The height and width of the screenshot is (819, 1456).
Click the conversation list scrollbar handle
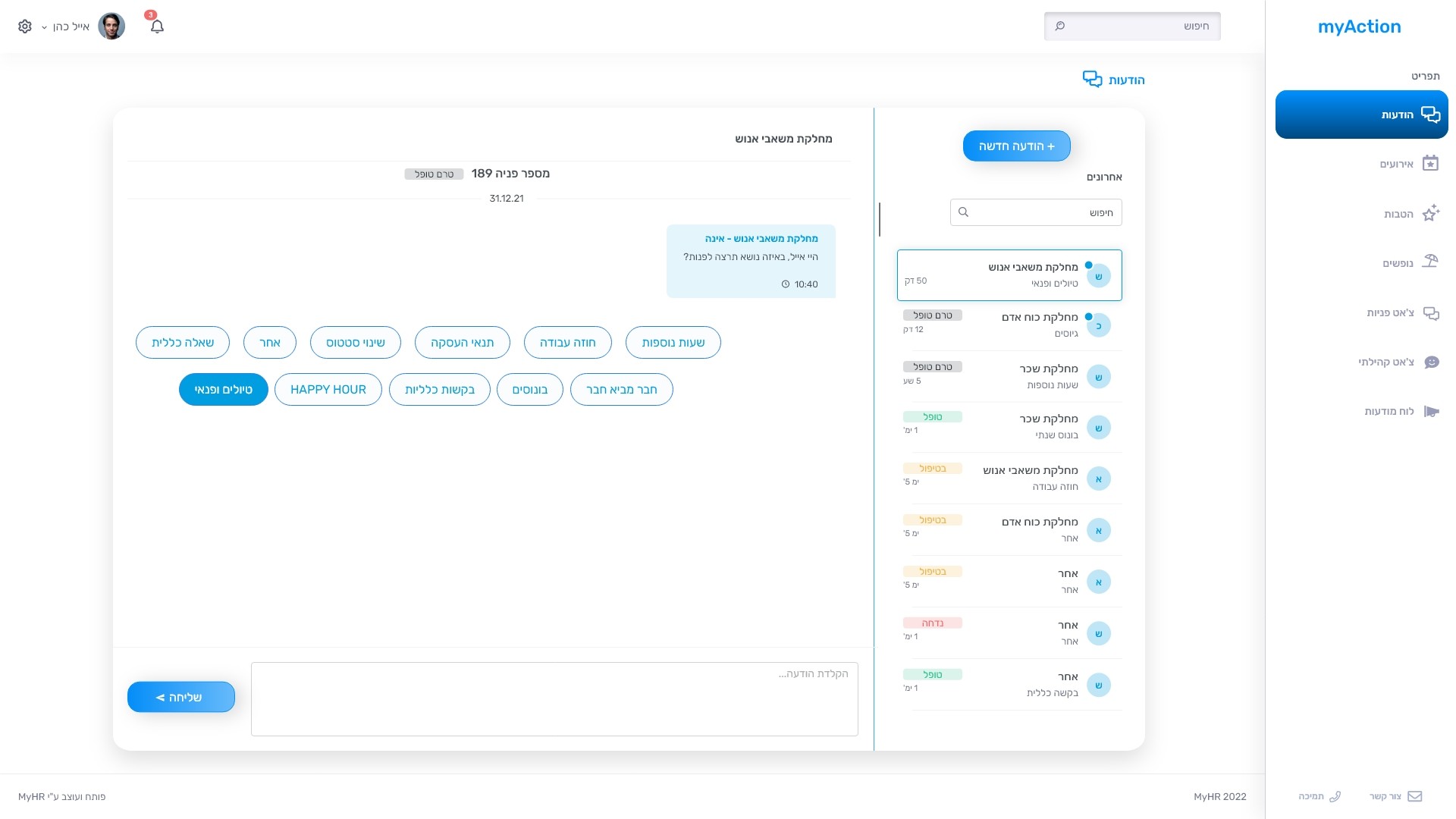click(x=880, y=219)
